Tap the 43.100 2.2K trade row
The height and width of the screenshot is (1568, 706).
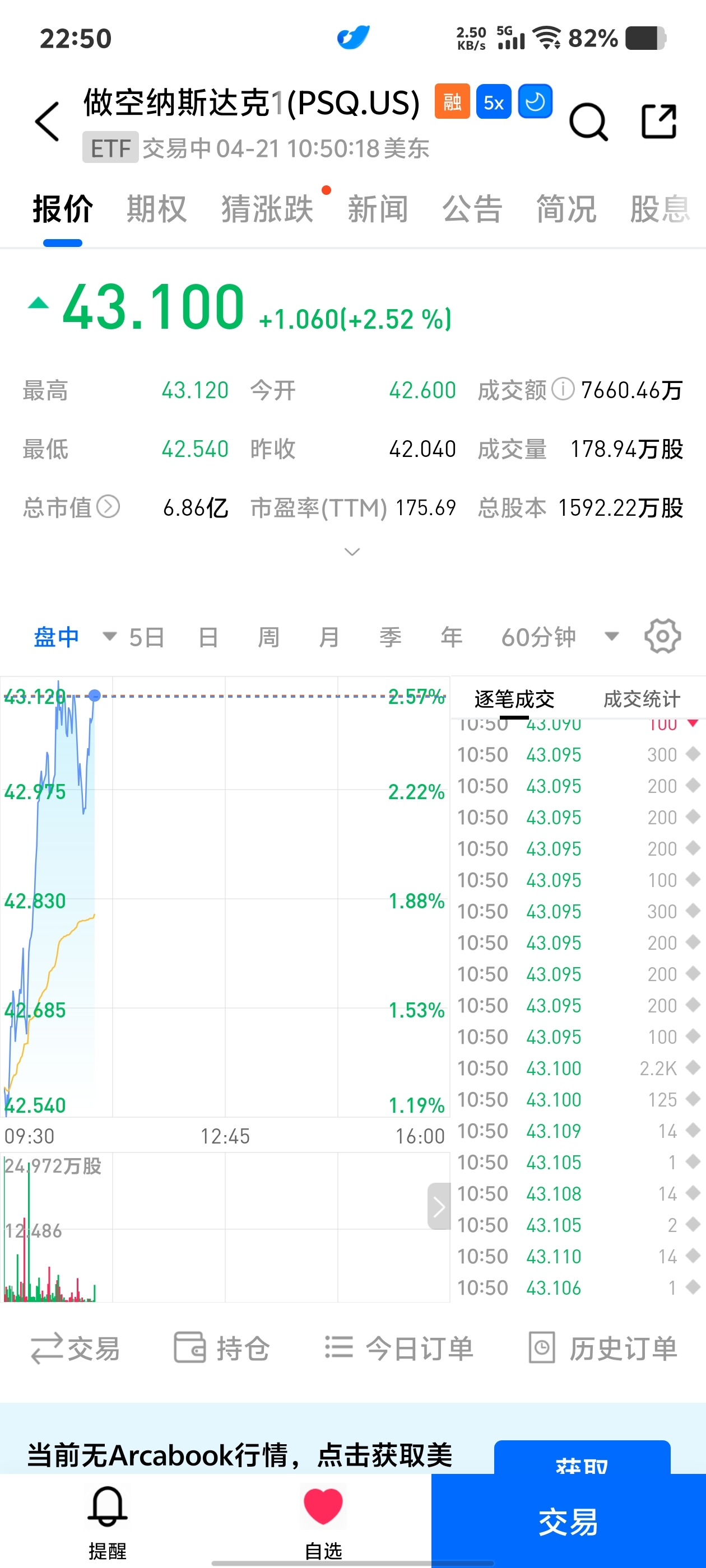(578, 1068)
